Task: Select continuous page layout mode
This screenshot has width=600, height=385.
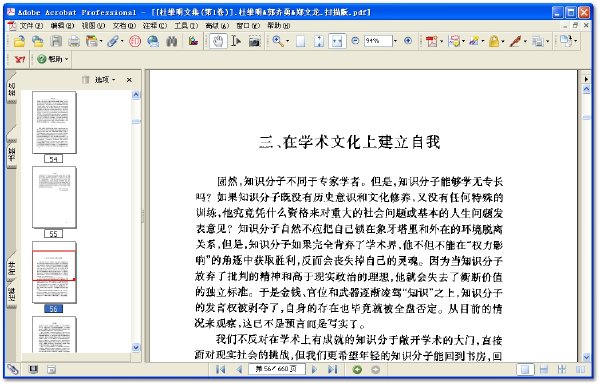Action: click(543, 369)
